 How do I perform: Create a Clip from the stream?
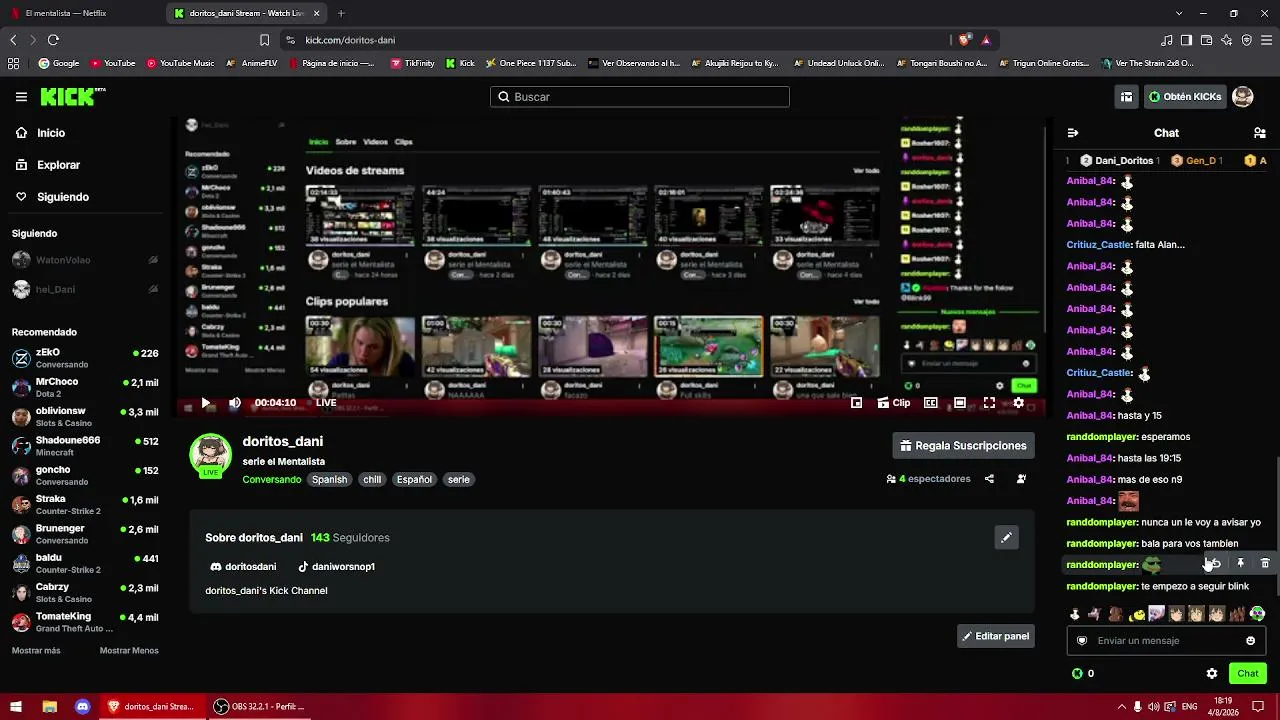(893, 403)
